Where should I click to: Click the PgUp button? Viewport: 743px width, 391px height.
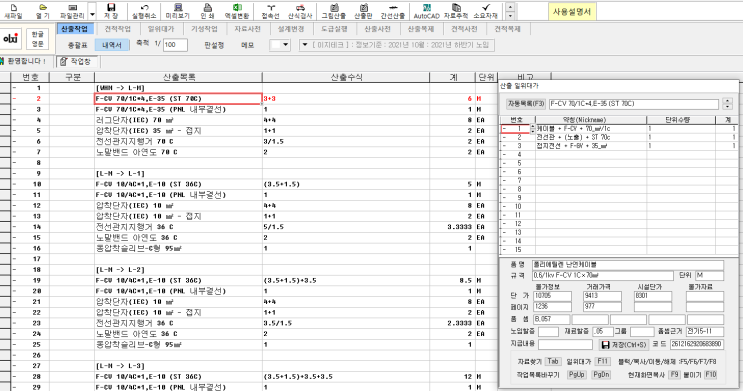click(x=576, y=374)
